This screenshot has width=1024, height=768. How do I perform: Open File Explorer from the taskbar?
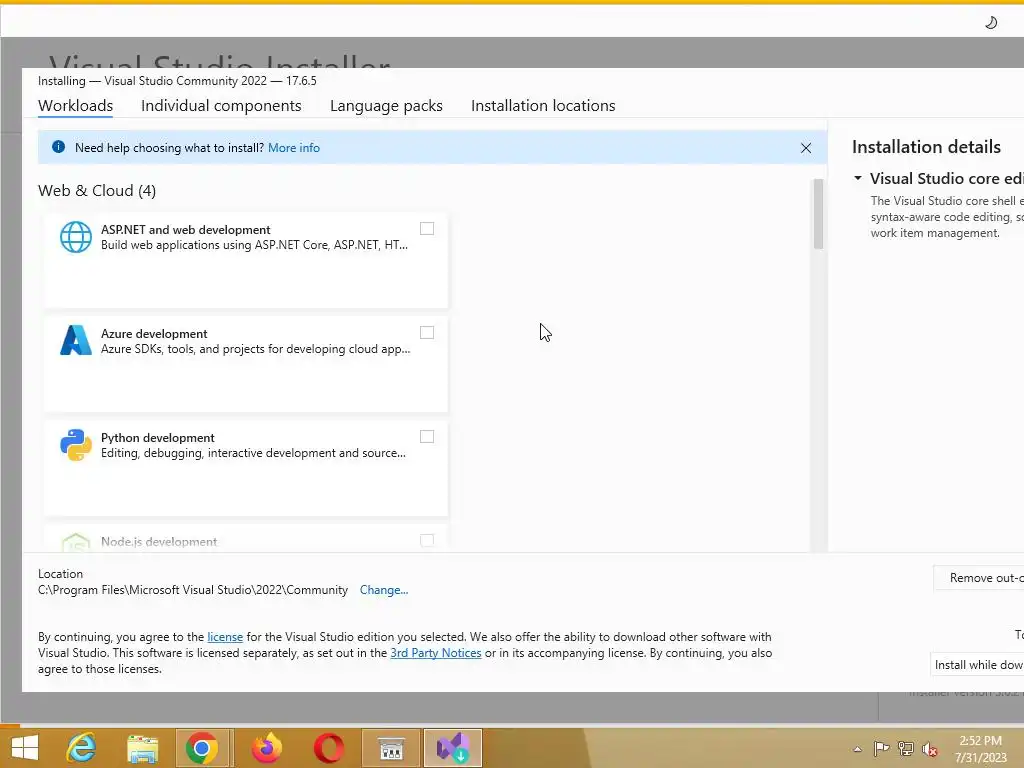(142, 748)
